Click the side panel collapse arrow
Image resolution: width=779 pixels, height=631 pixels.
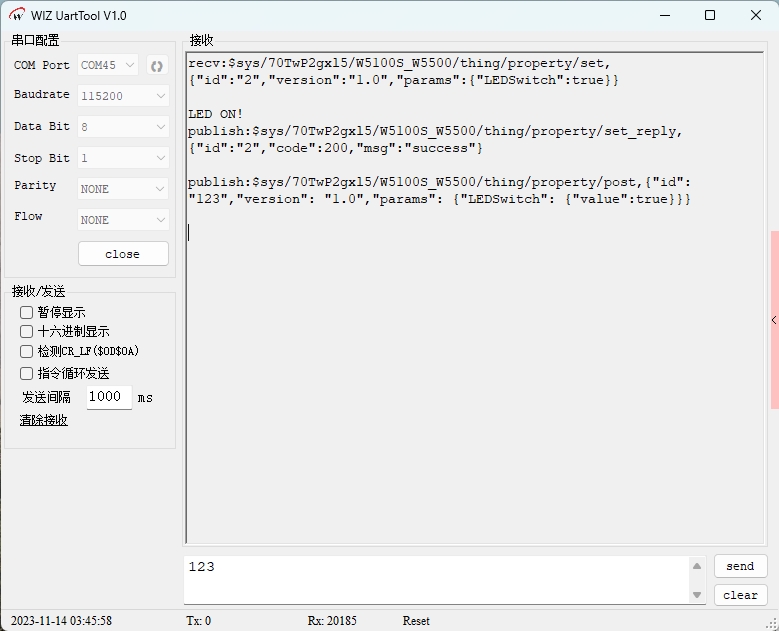click(x=773, y=320)
